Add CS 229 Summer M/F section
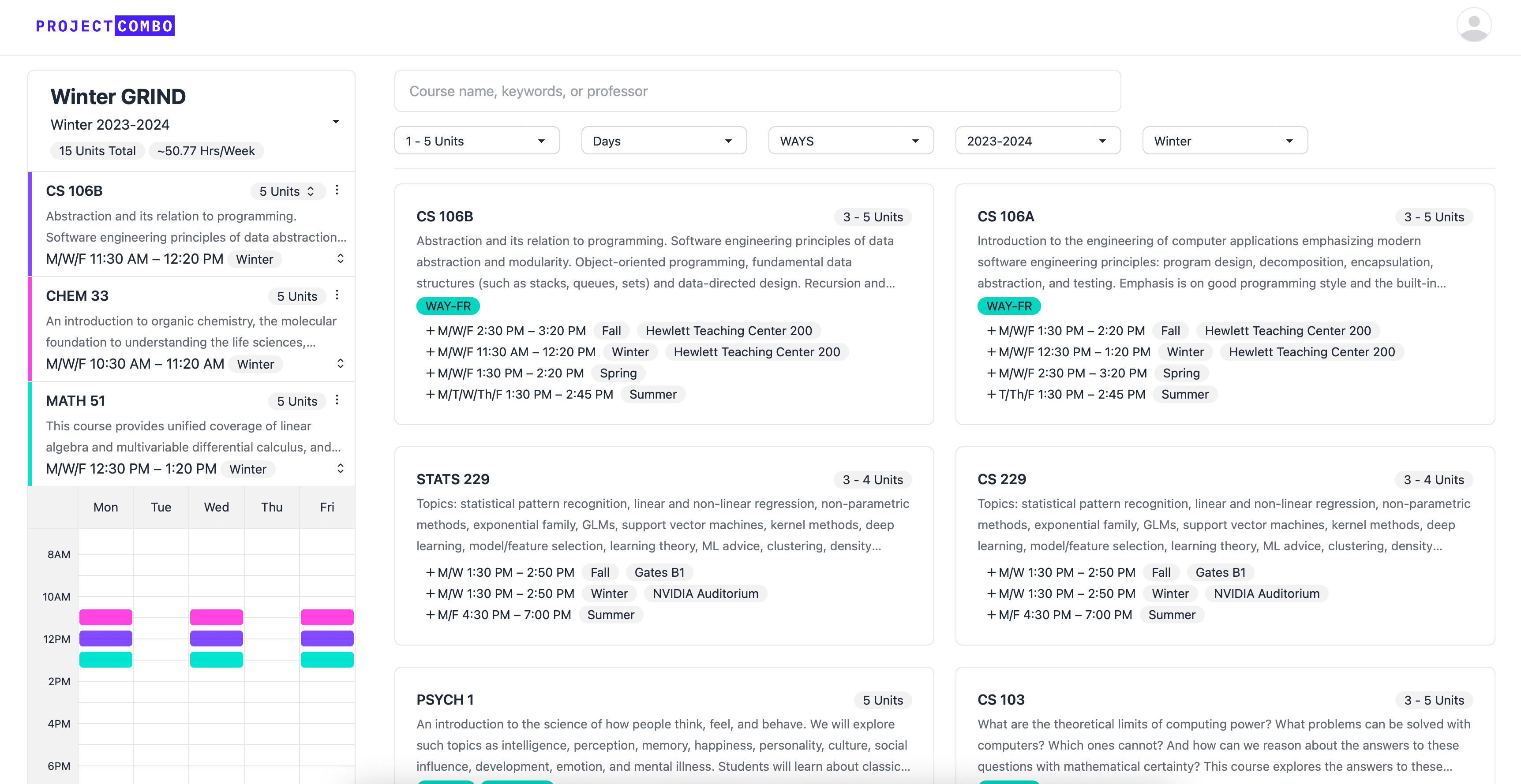This screenshot has height=784, width=1521. pos(991,615)
